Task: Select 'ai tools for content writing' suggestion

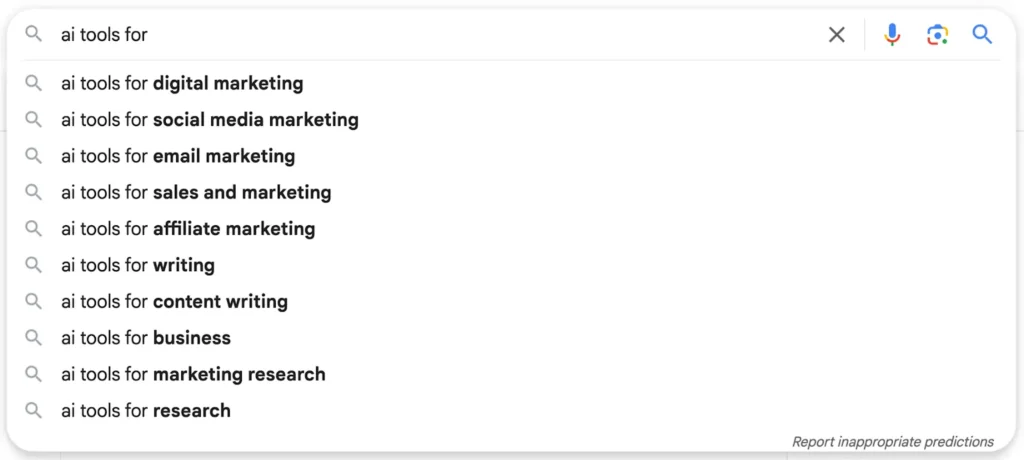Action: [x=511, y=301]
